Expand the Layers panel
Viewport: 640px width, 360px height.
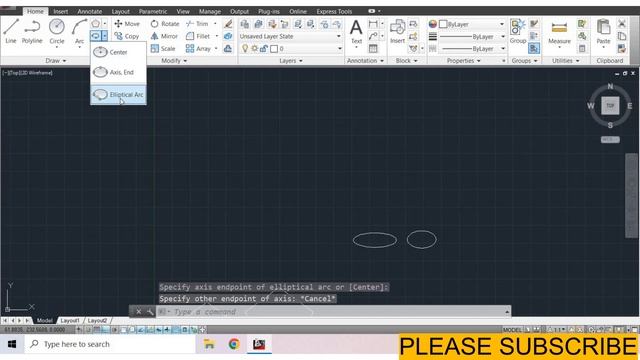tap(291, 60)
